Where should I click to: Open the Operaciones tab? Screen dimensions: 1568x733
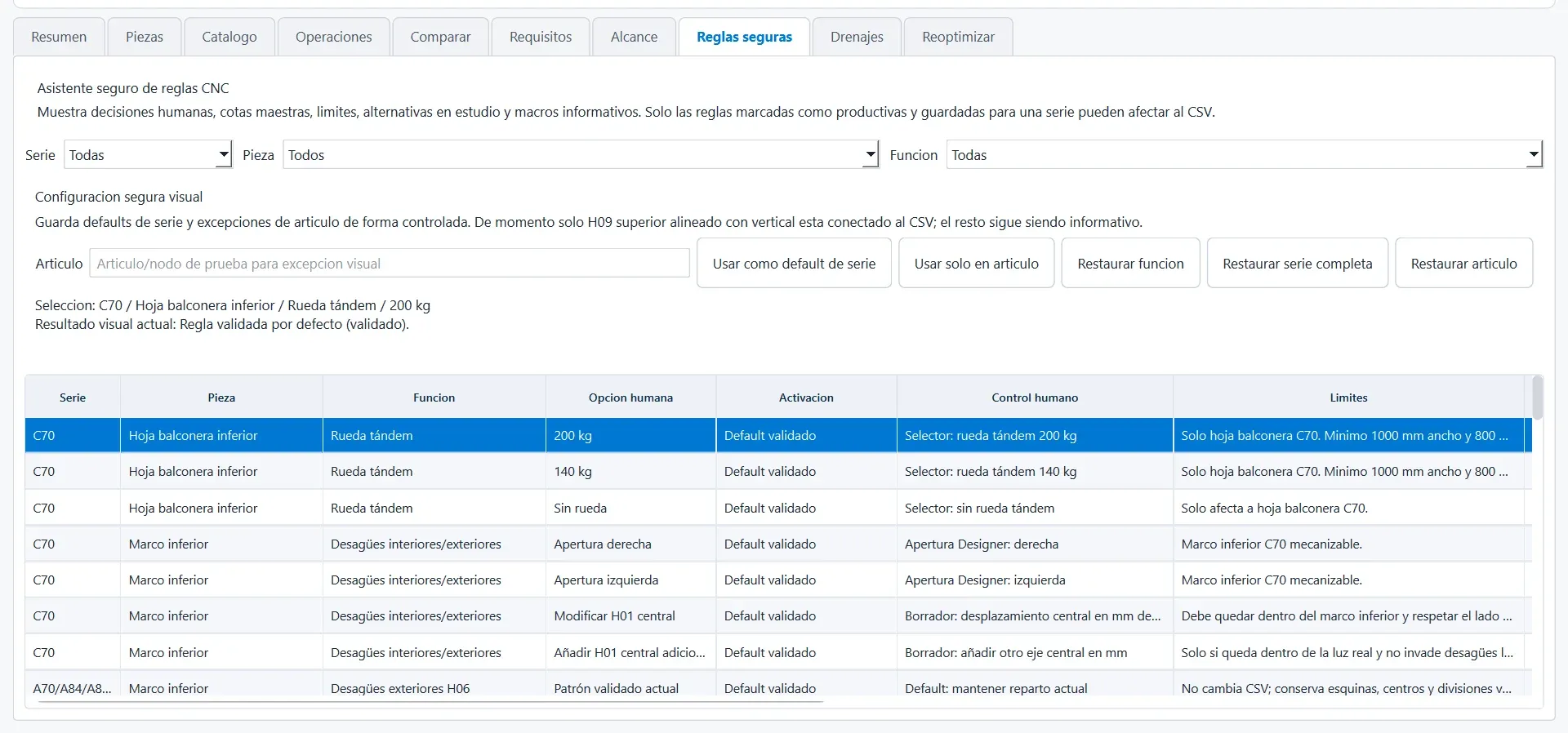pos(334,37)
